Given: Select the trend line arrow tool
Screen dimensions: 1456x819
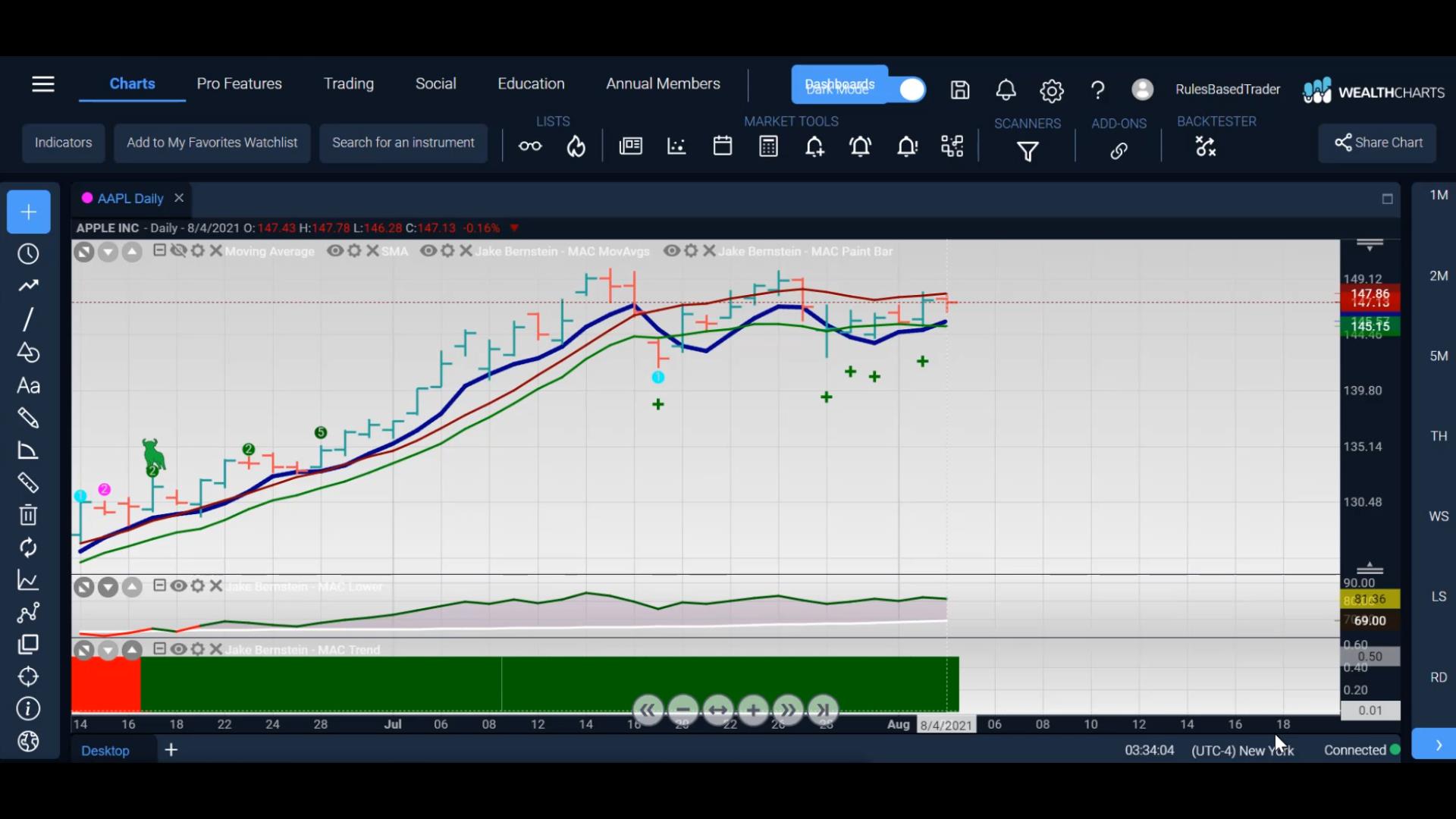Looking at the screenshot, I should pyautogui.click(x=28, y=286).
